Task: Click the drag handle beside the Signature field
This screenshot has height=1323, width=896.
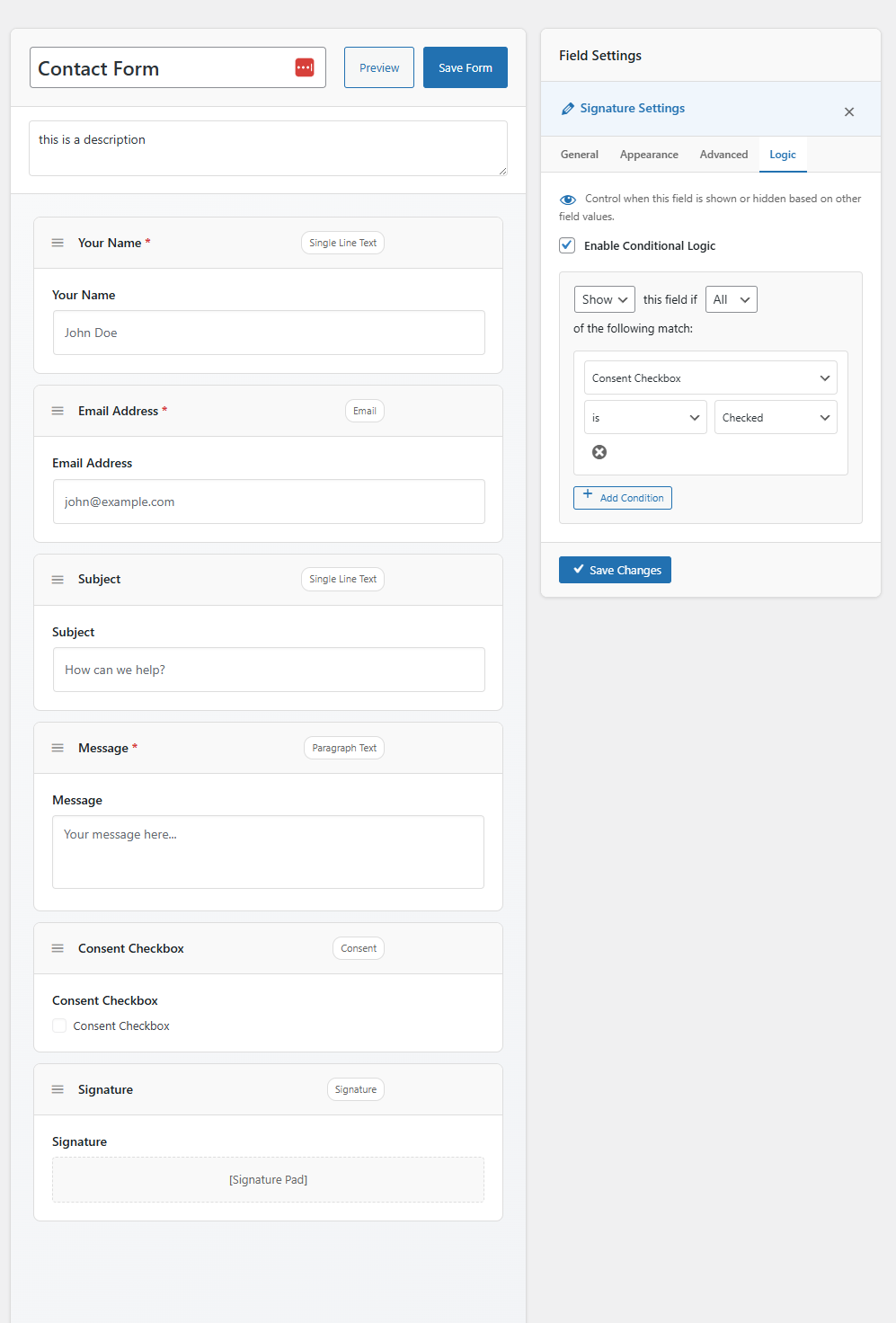Action: 58,1089
